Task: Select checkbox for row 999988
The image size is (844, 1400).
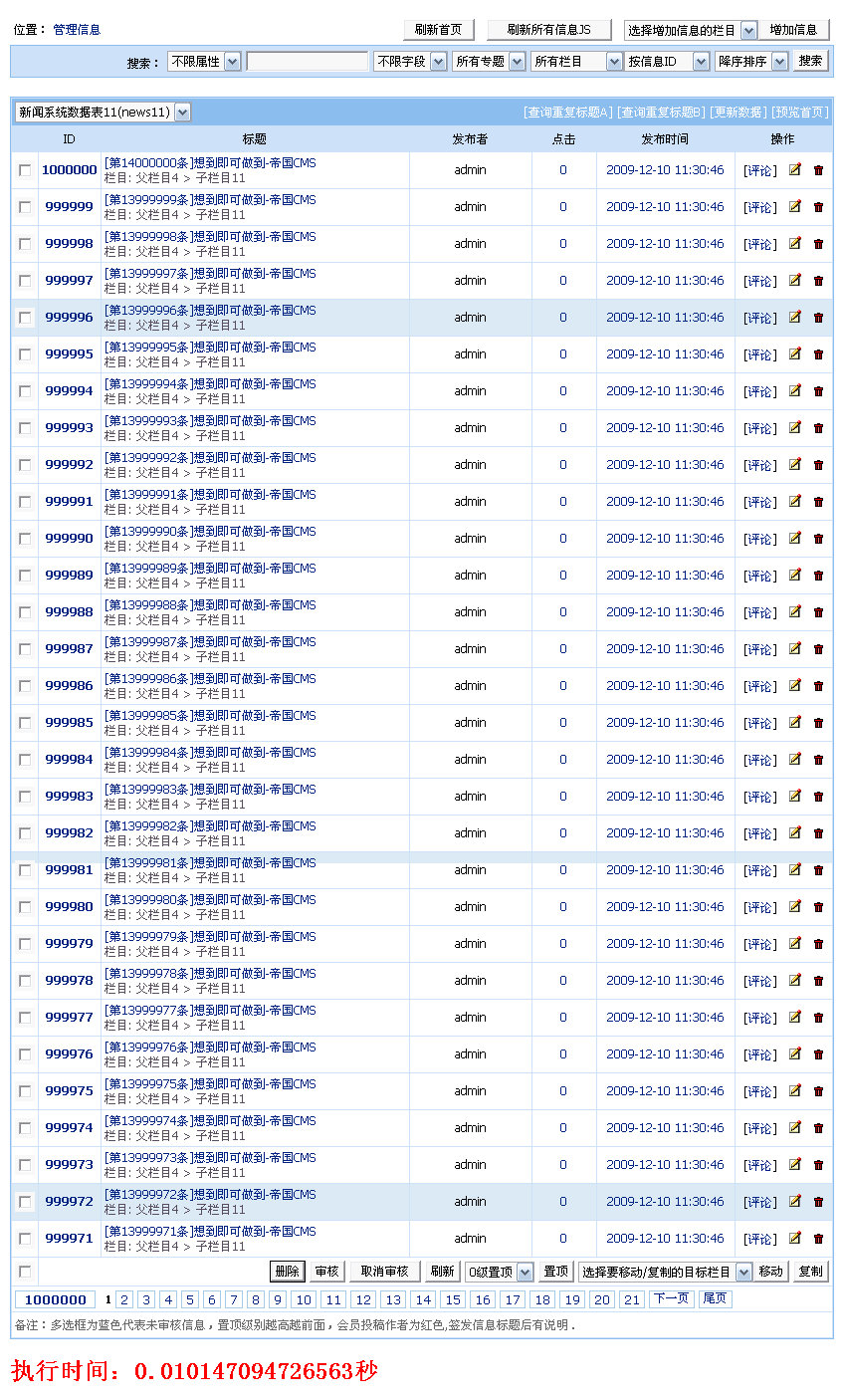Action: click(x=25, y=612)
